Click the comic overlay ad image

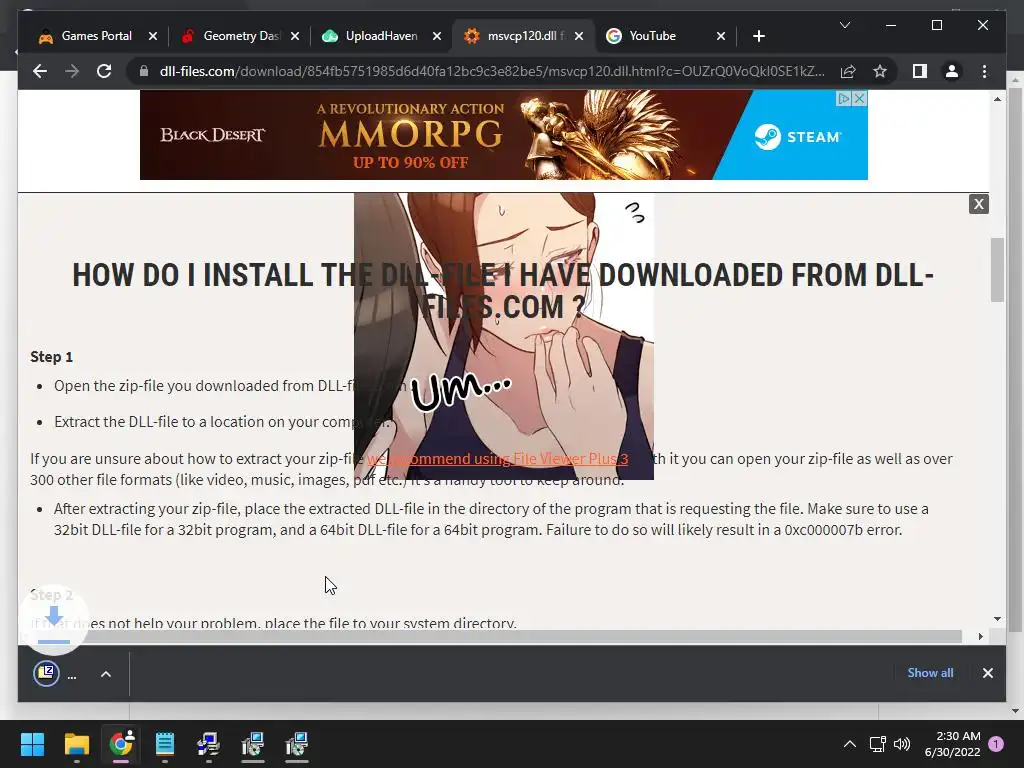tap(504, 336)
